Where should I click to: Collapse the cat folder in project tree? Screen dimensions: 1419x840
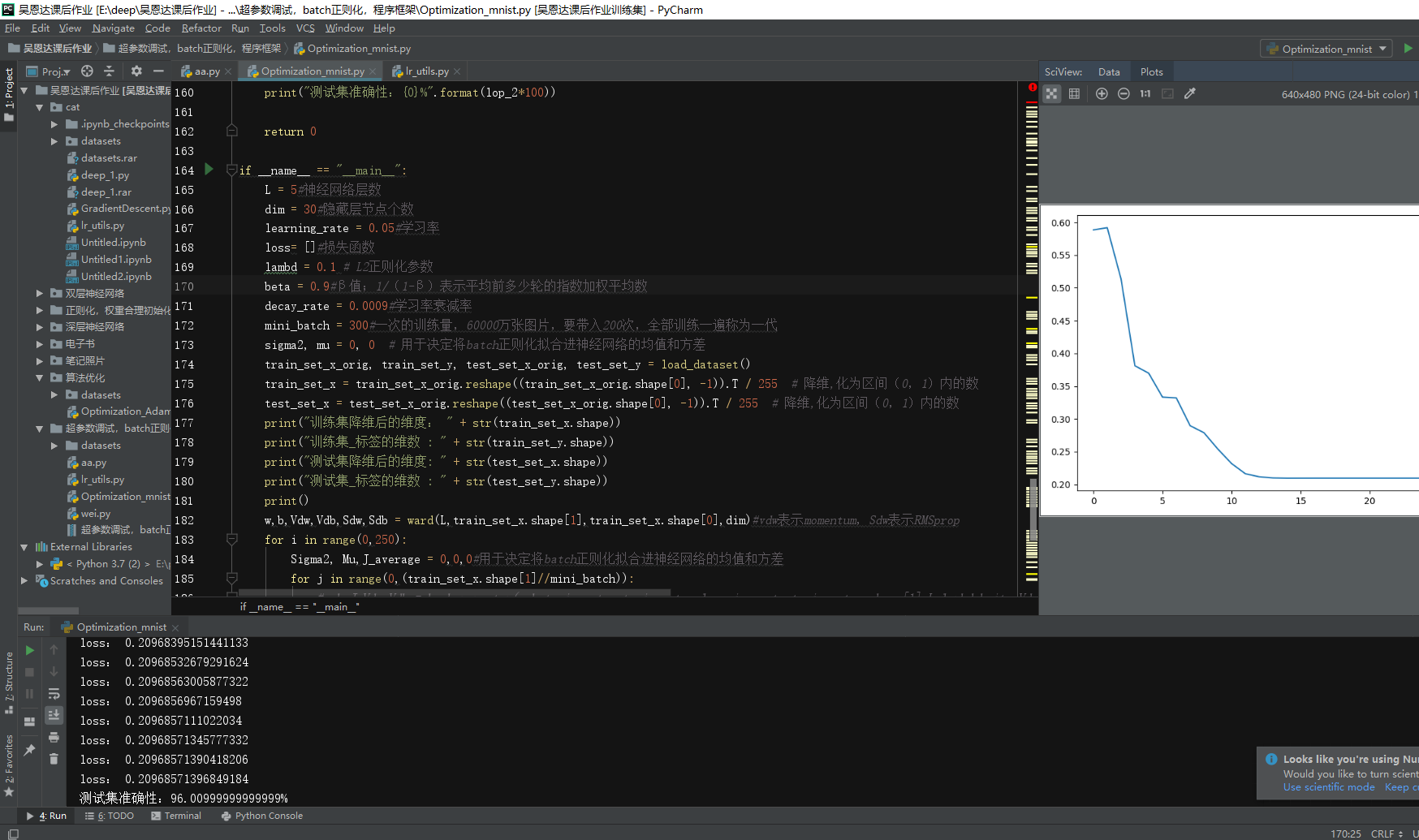pyautogui.click(x=39, y=106)
